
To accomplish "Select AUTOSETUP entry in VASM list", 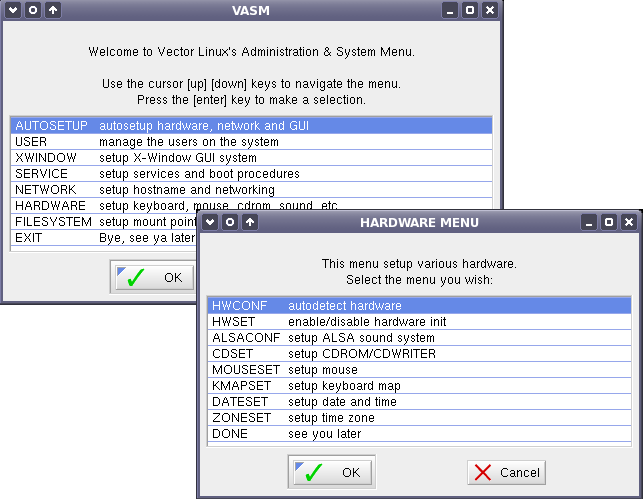I will (251, 126).
